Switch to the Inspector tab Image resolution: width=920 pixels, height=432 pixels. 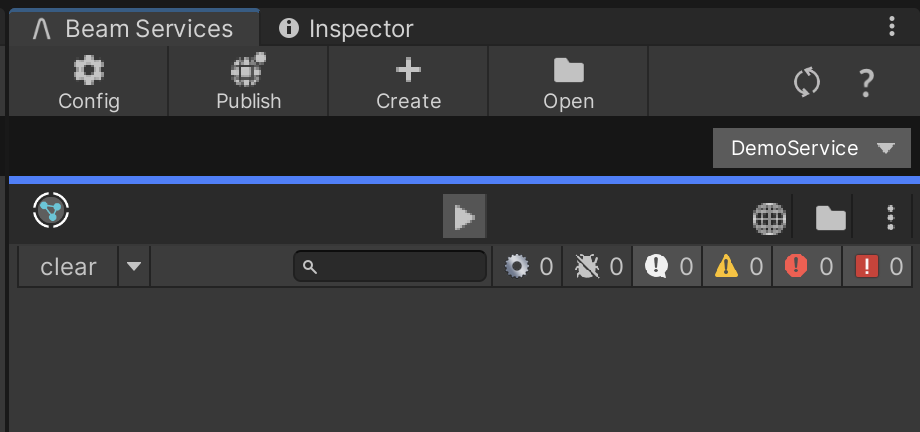pos(347,29)
